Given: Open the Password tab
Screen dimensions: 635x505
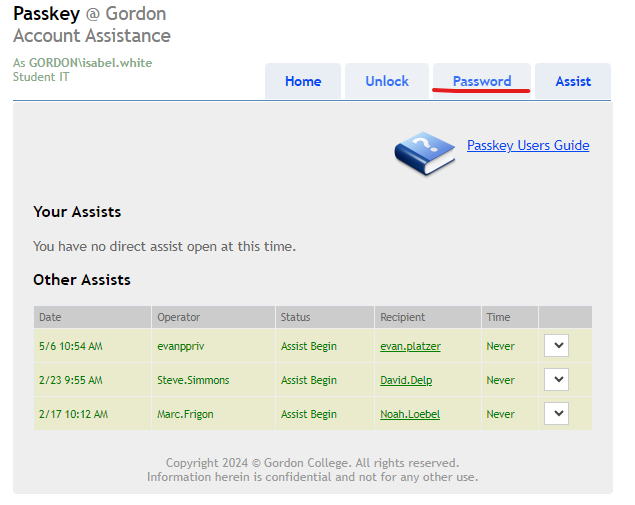Looking at the screenshot, I should click(x=482, y=81).
